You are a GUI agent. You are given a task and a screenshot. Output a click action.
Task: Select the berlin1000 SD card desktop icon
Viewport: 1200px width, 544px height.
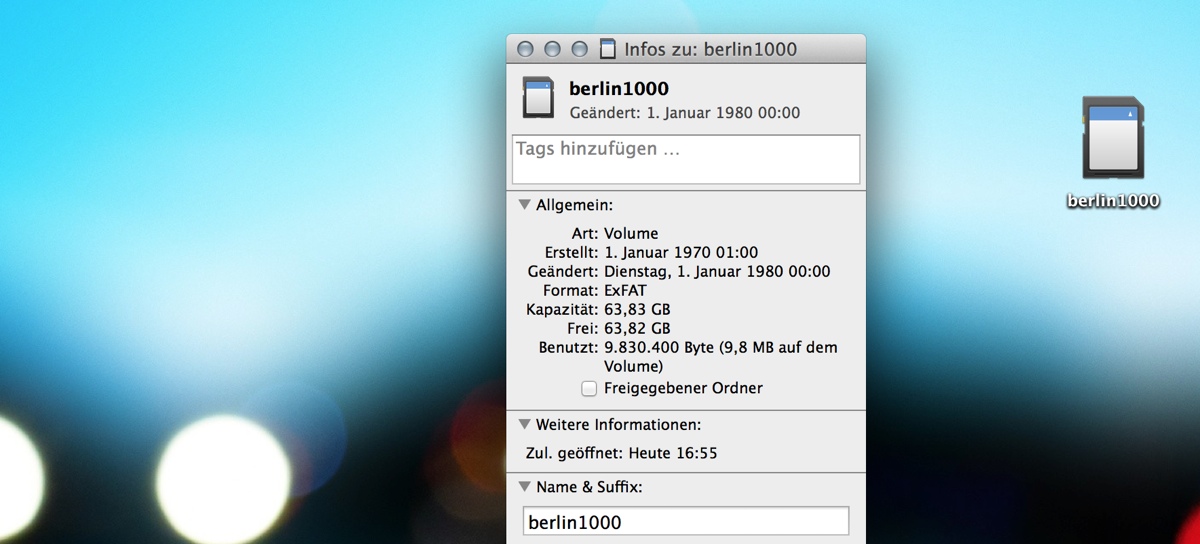(x=1113, y=138)
